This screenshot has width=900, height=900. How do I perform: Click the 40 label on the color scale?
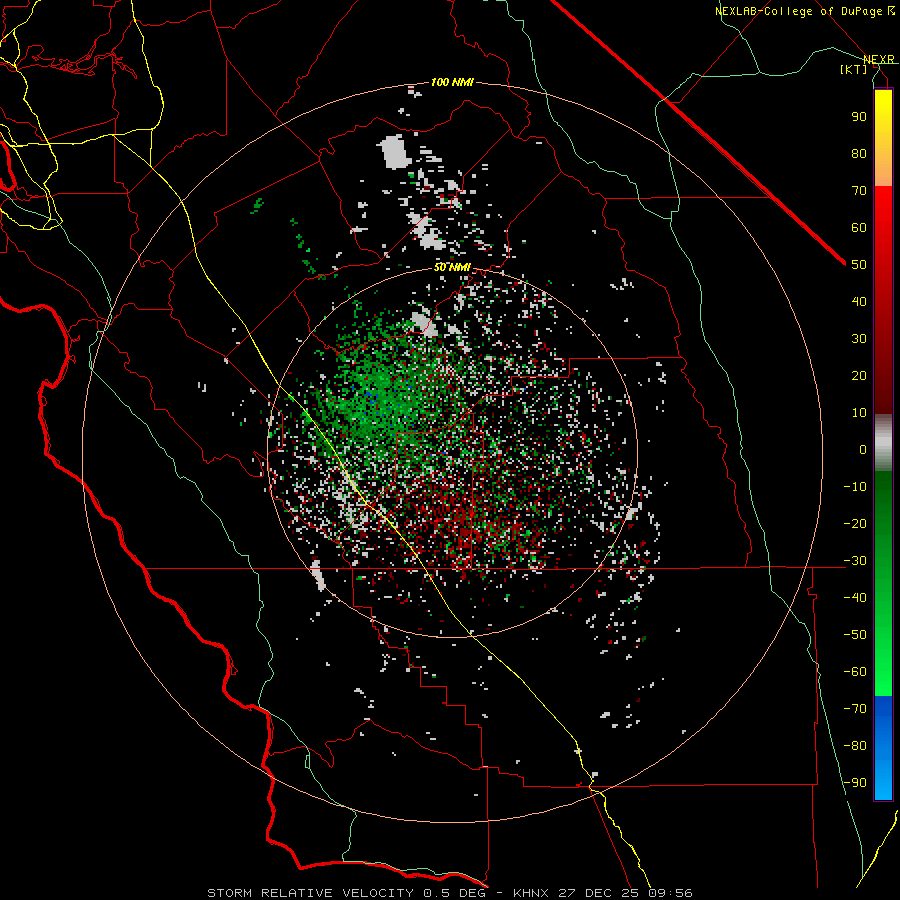tap(859, 301)
